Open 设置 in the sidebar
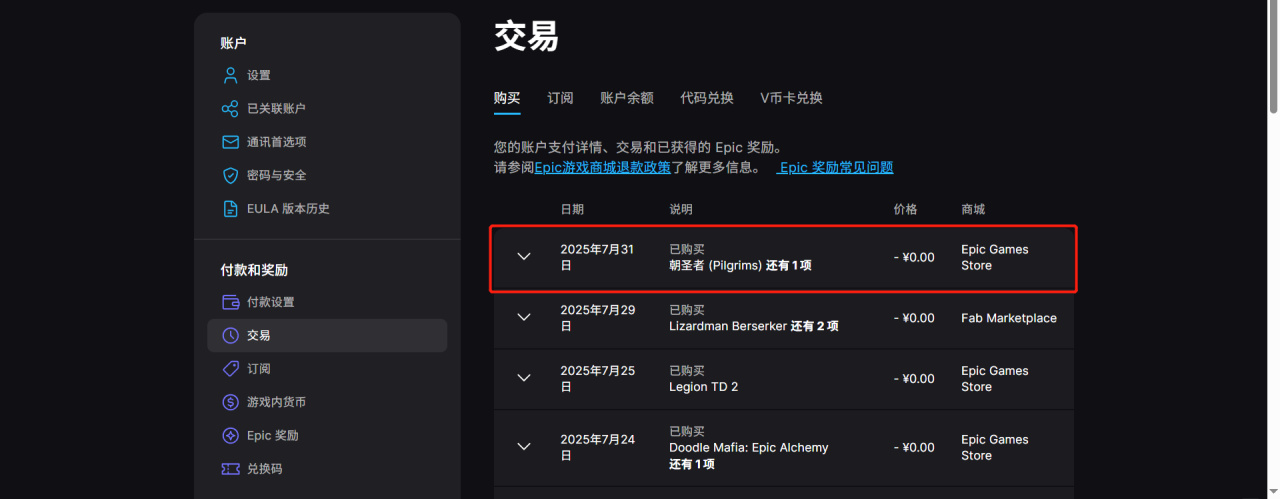 click(x=259, y=75)
